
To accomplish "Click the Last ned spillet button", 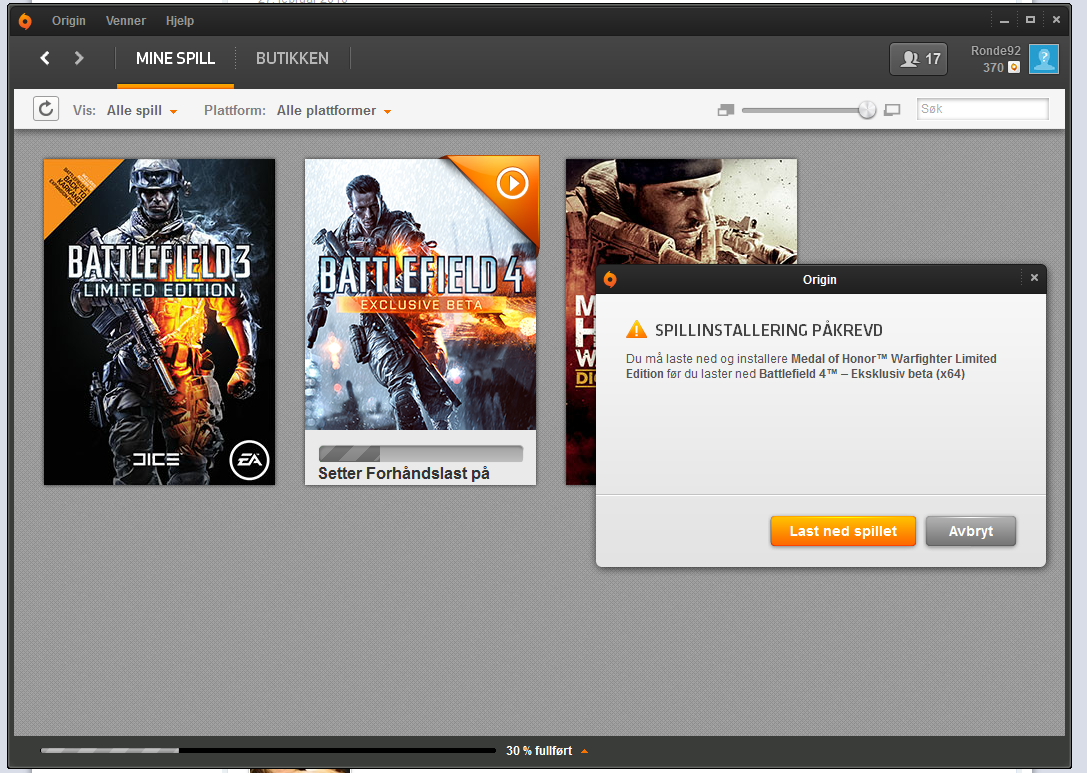I will coord(843,531).
